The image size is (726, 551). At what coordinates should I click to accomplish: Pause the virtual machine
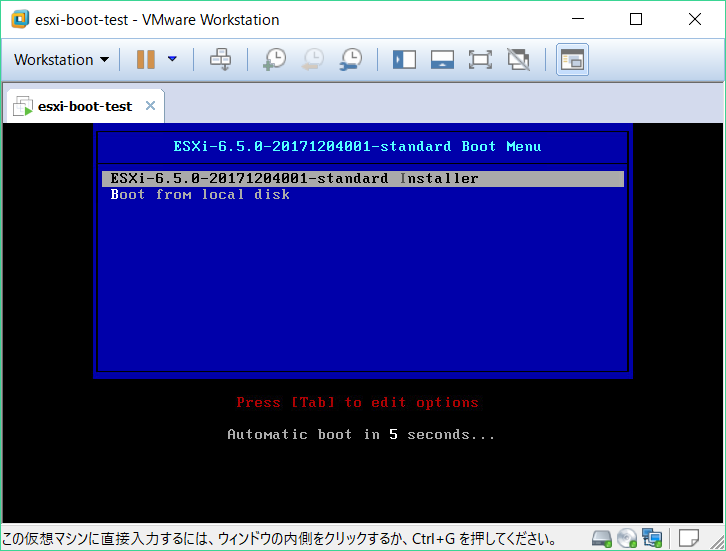point(146,59)
